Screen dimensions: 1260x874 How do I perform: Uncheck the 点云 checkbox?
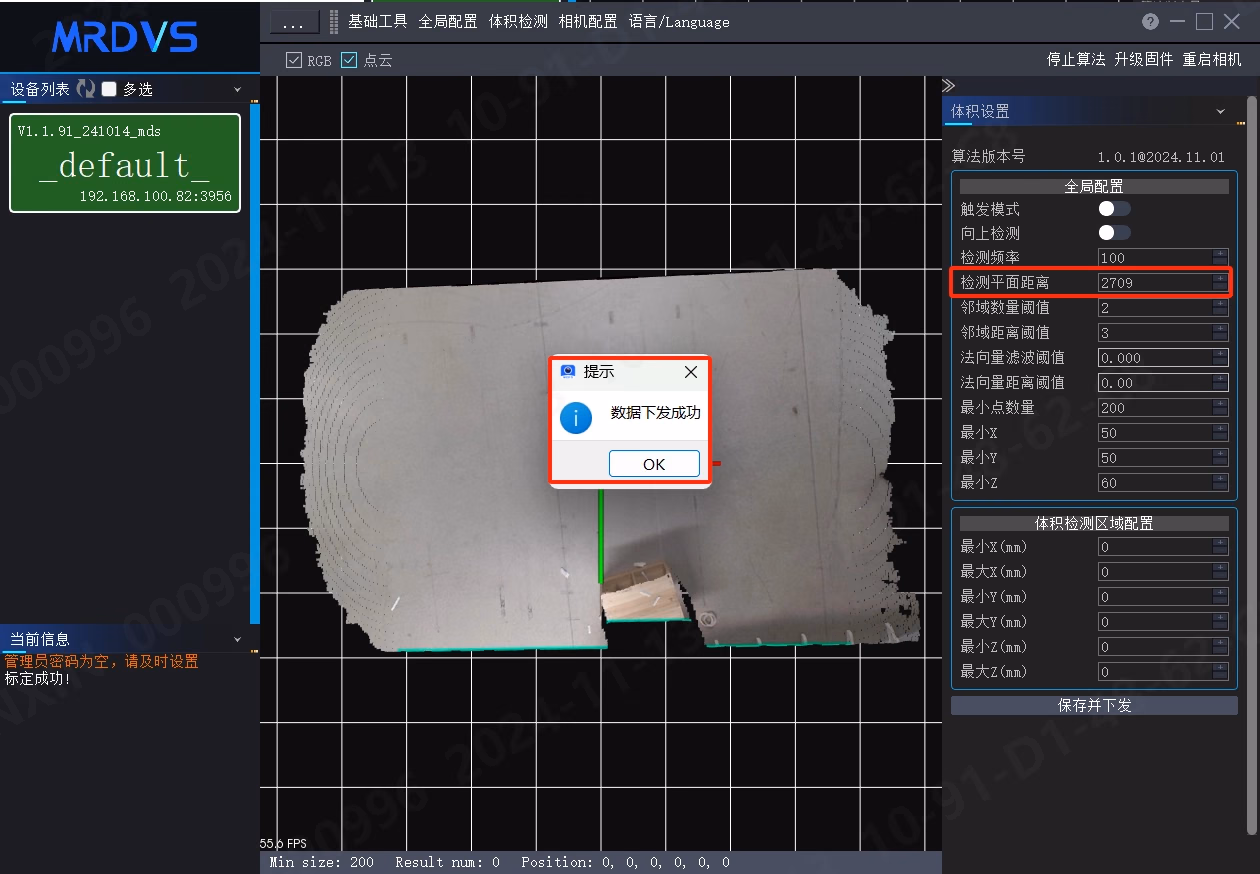pos(349,60)
